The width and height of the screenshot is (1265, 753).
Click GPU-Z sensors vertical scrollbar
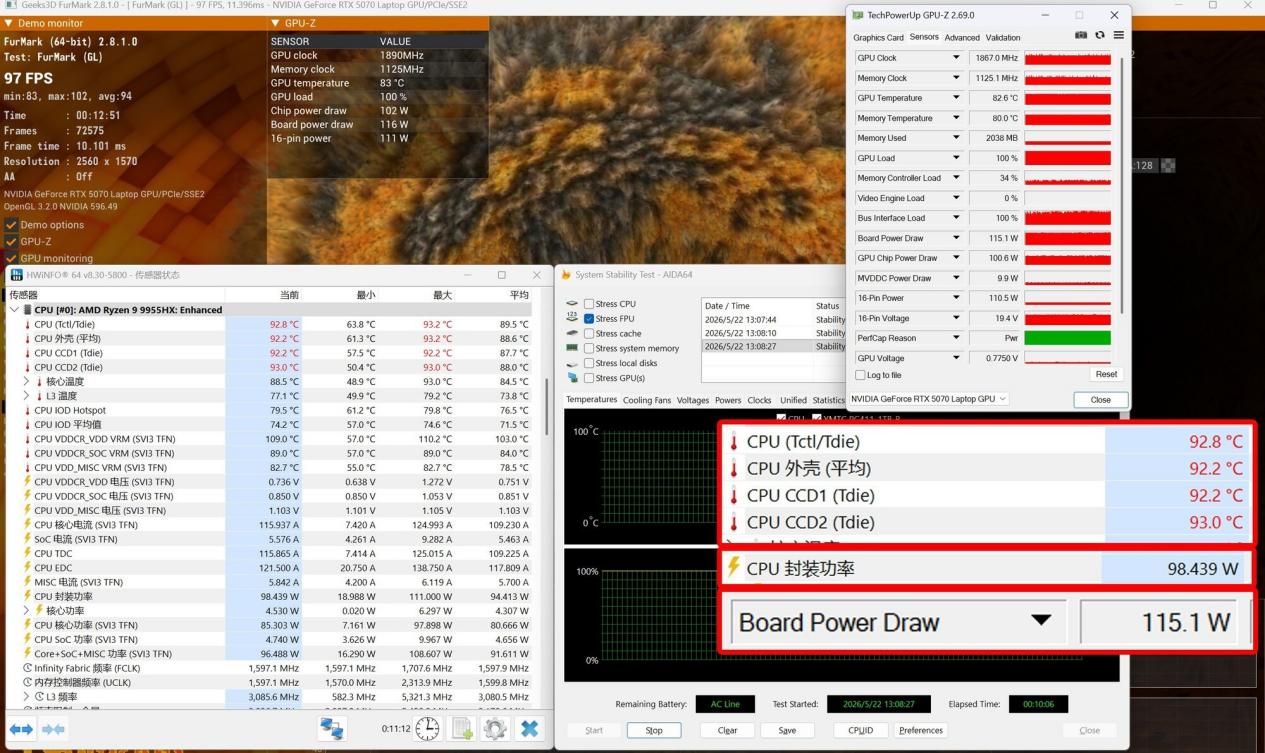coord(1120,185)
